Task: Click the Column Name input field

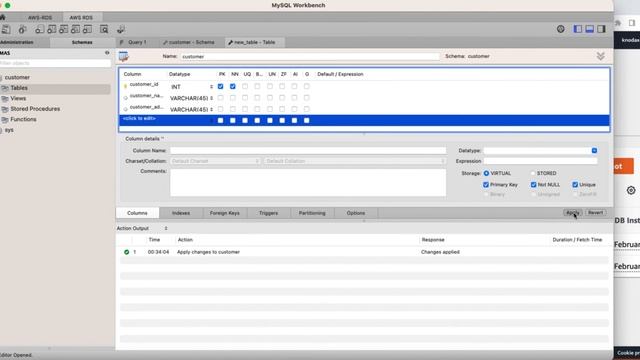Action: (x=308, y=151)
